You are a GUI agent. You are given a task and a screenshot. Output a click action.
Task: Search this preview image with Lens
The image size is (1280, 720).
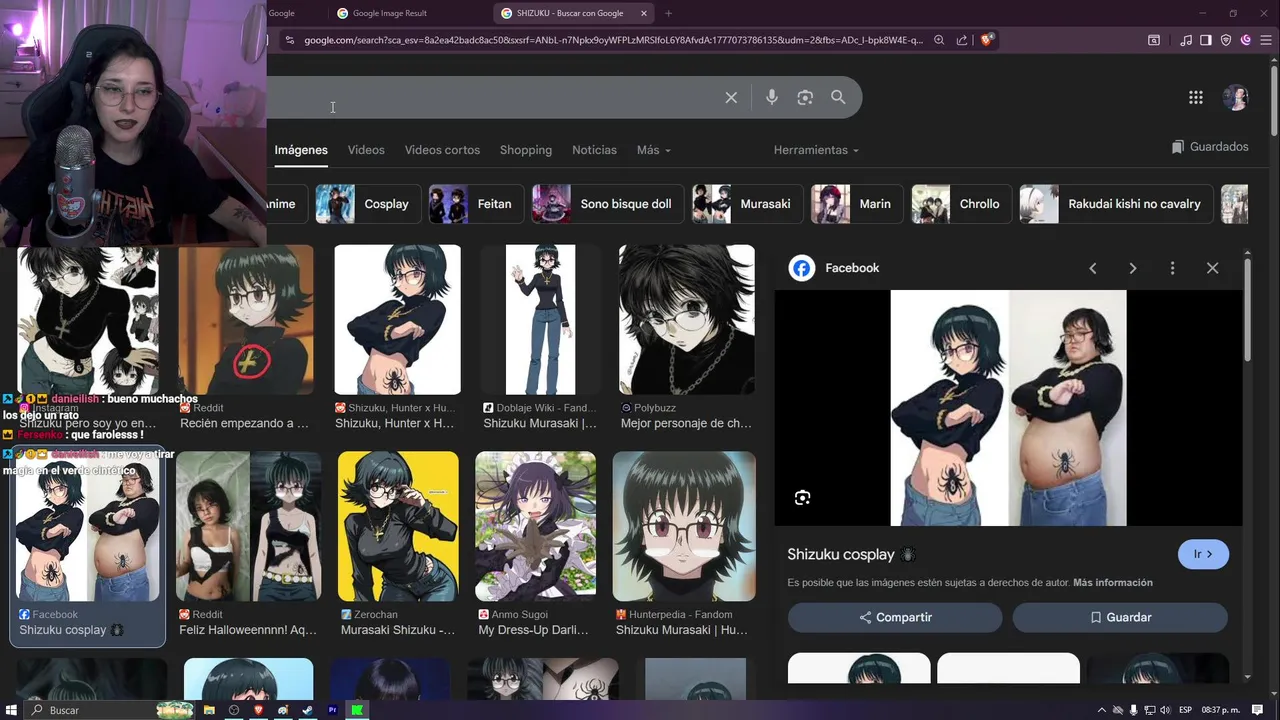click(x=802, y=498)
